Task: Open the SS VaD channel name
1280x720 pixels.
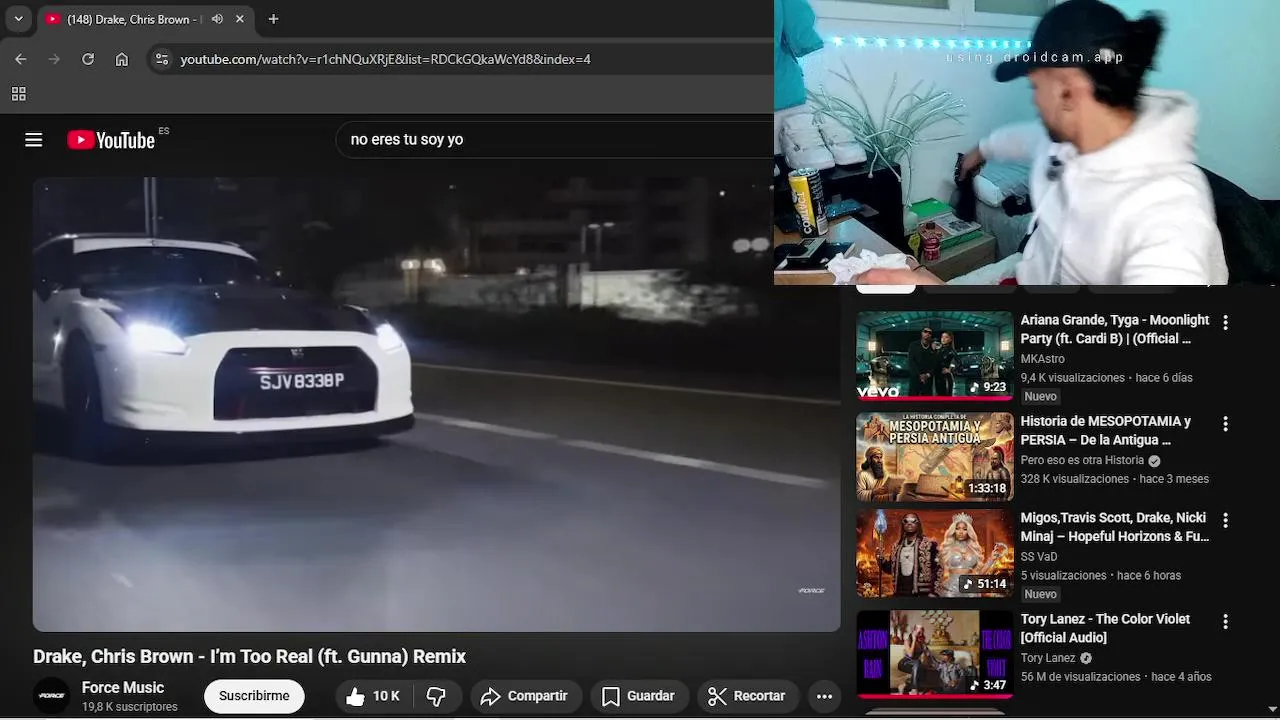Action: (1039, 557)
